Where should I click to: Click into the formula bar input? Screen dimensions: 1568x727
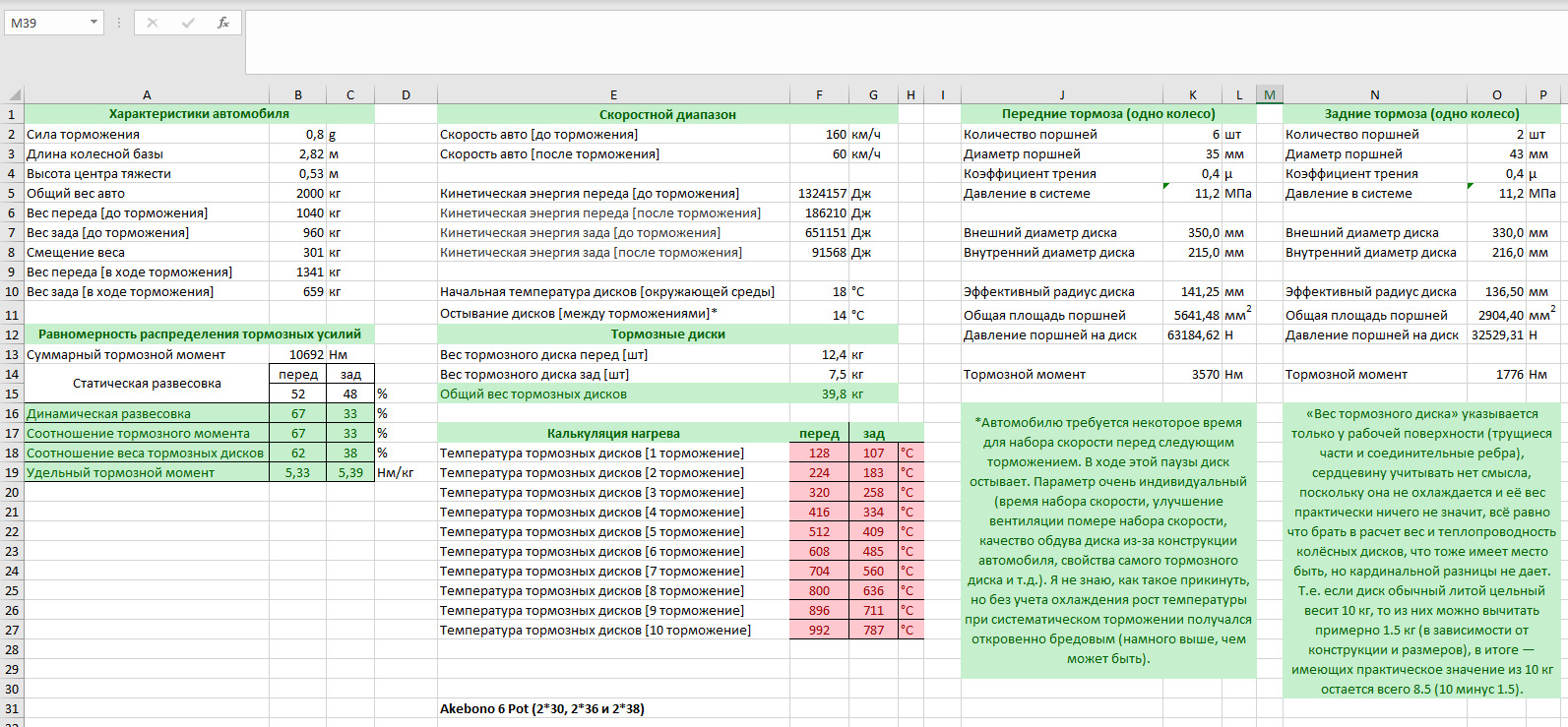pos(906,41)
